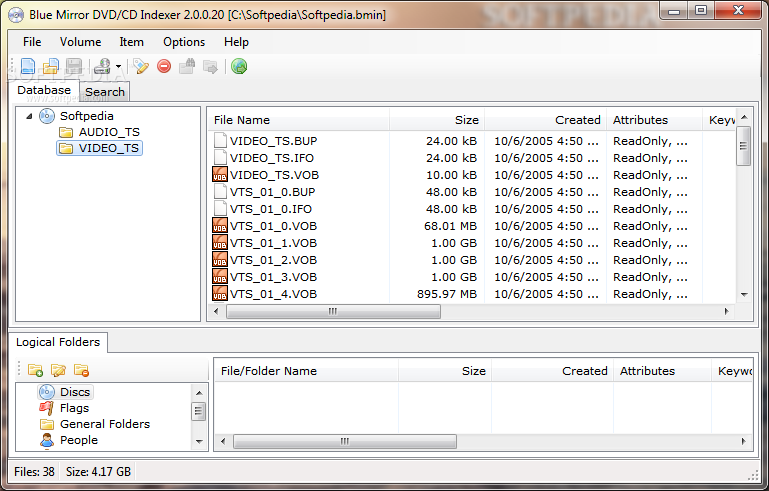Click logical folders tree scroll up arrow
This screenshot has width=769, height=491.
[x=199, y=393]
